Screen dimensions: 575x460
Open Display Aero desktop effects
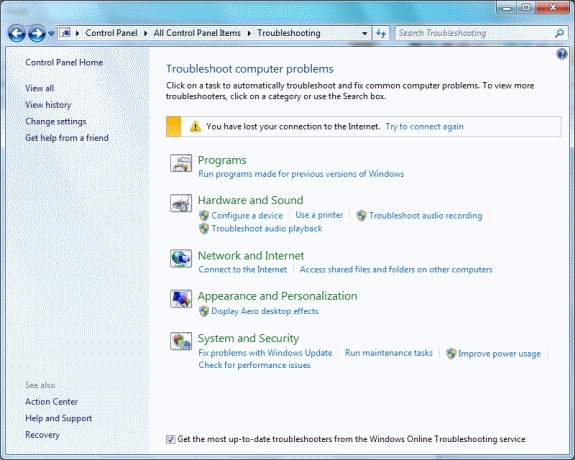(x=265, y=311)
